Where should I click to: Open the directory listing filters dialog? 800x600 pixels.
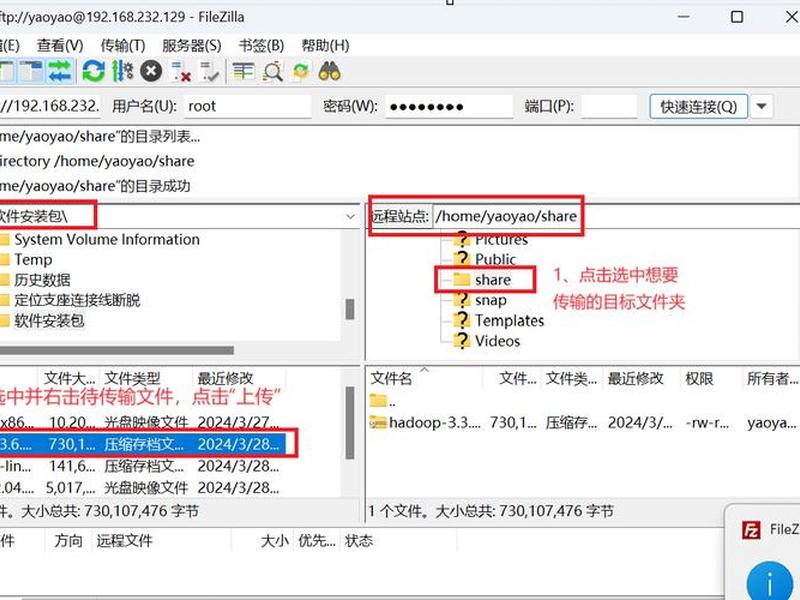243,71
